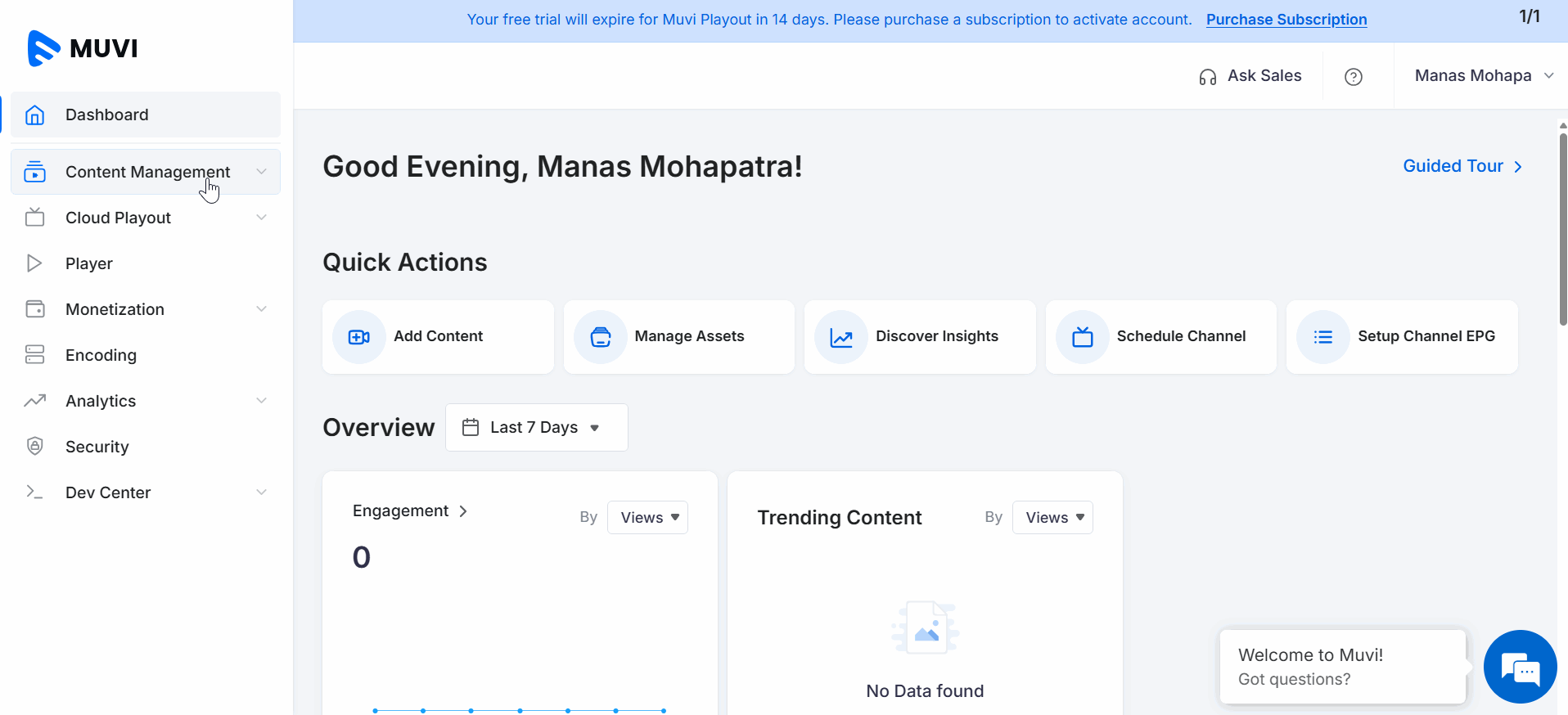Open the Last 7 Days dropdown
Viewport: 1568px width, 715px height.
coord(536,427)
